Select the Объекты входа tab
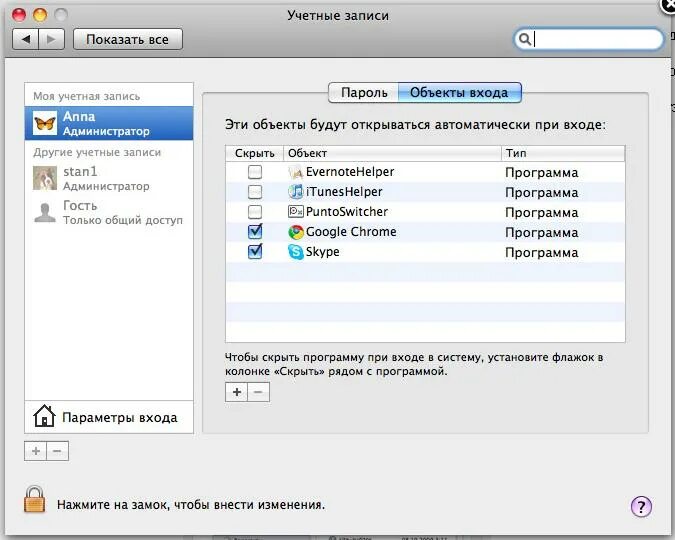The width and height of the screenshot is (675, 540). (x=459, y=93)
